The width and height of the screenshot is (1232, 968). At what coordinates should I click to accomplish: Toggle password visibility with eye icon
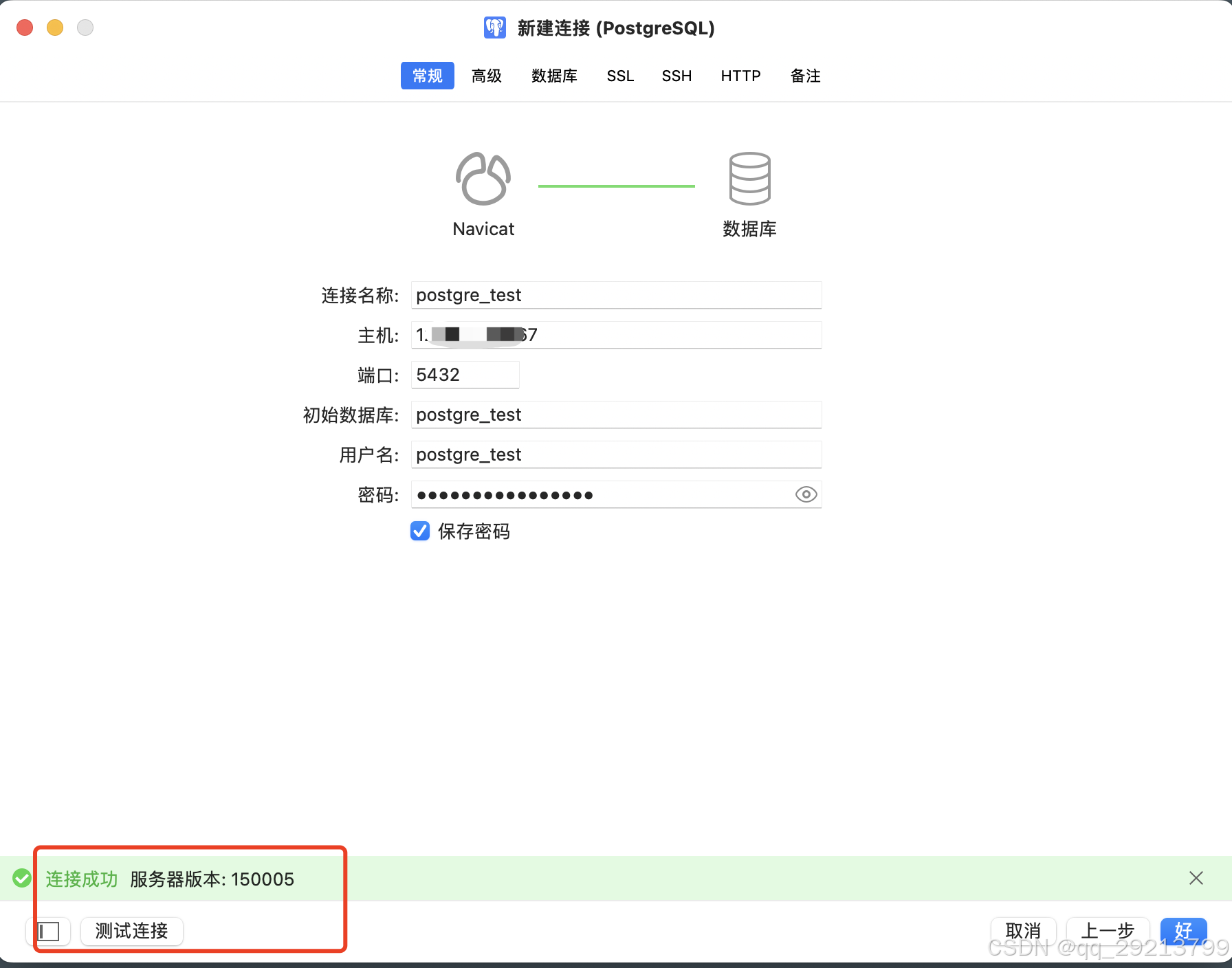coord(806,494)
